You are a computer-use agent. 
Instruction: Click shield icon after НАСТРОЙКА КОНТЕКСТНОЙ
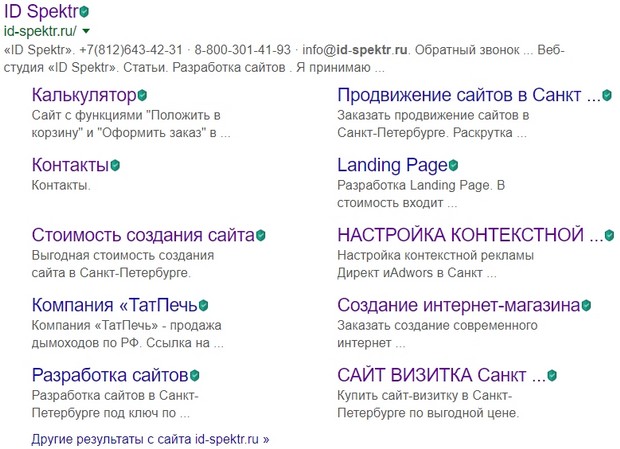coord(609,235)
